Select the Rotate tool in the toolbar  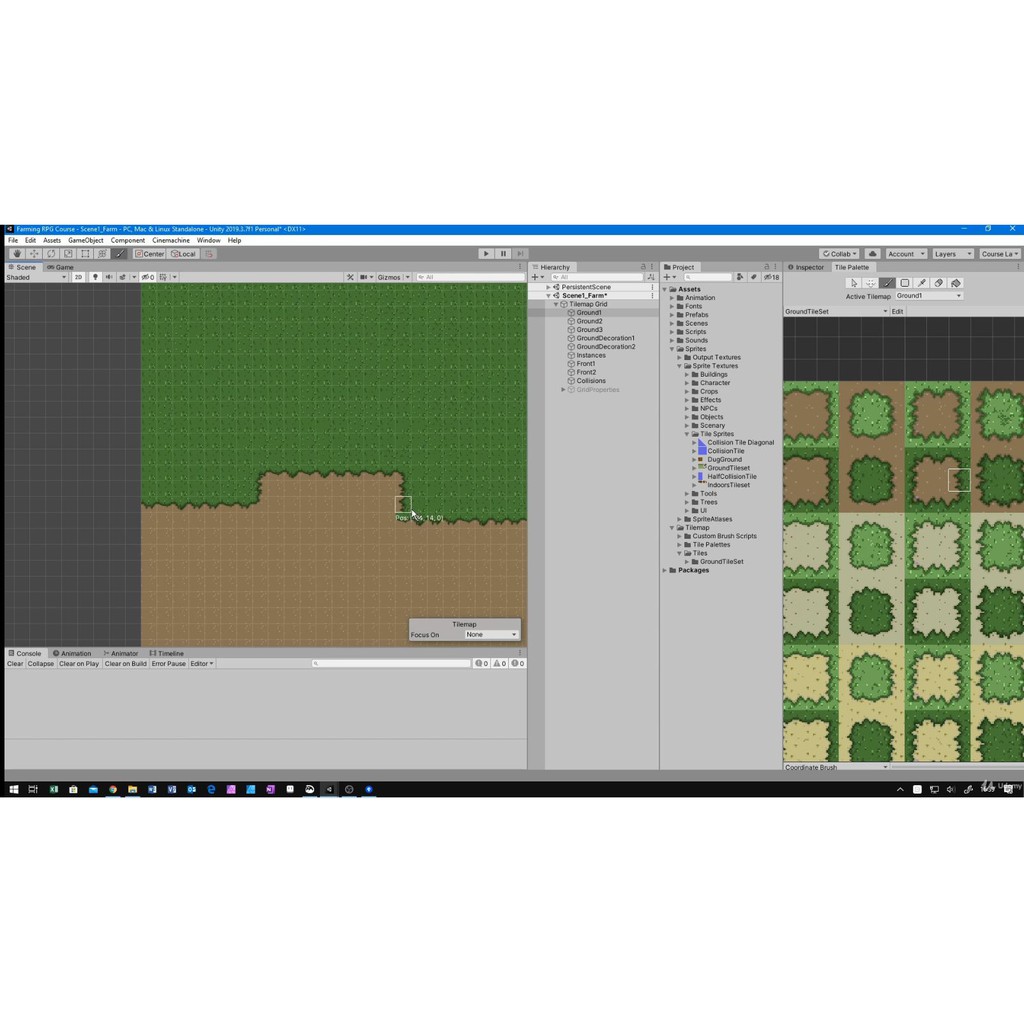(51, 253)
